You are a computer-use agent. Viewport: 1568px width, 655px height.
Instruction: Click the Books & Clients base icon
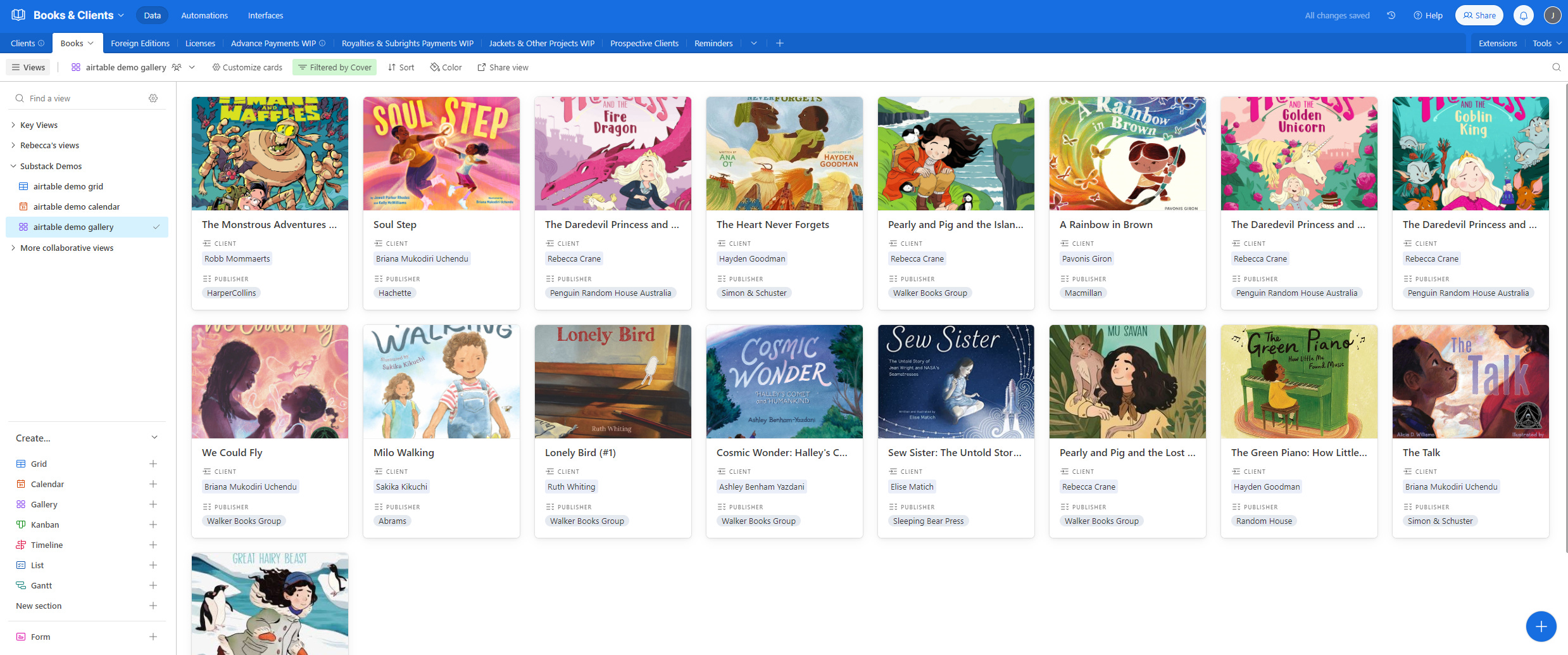click(18, 15)
